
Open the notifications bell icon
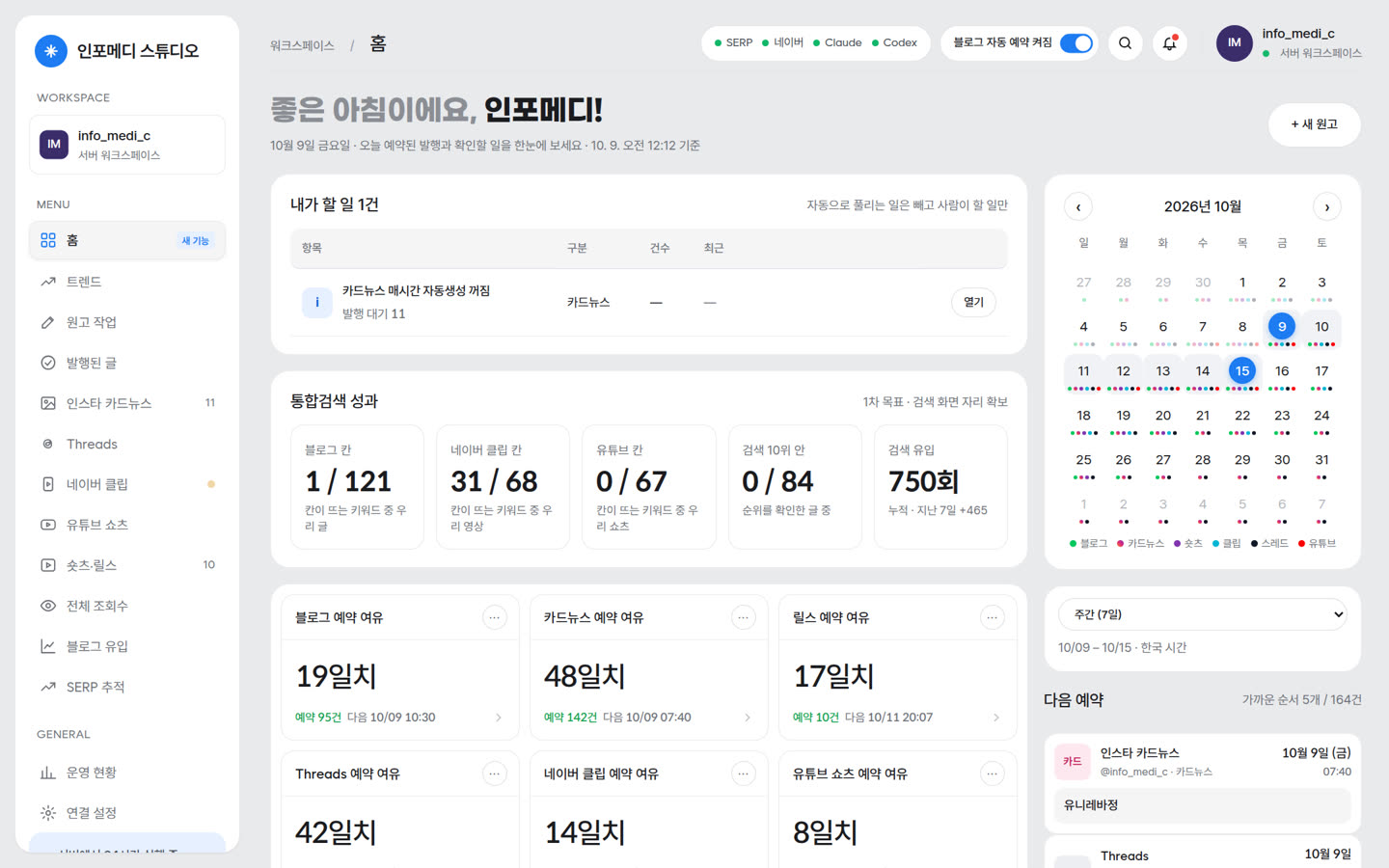[1169, 43]
